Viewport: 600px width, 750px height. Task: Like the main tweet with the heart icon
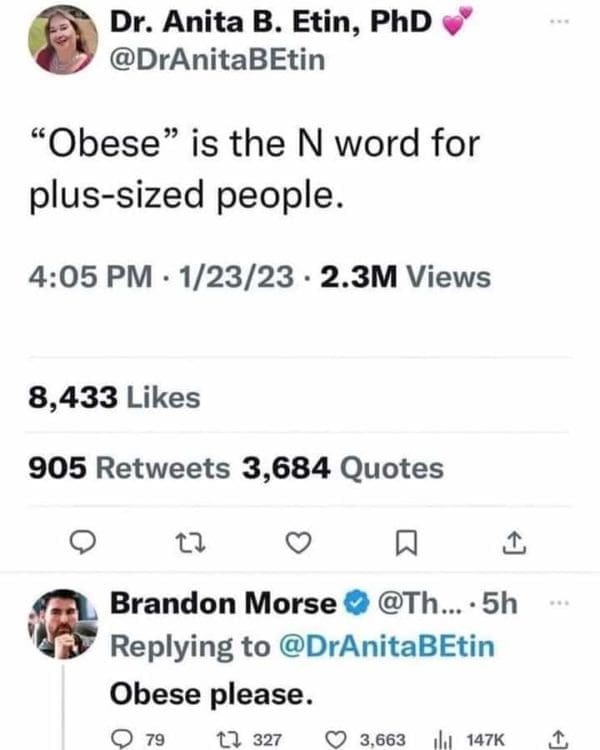297,543
